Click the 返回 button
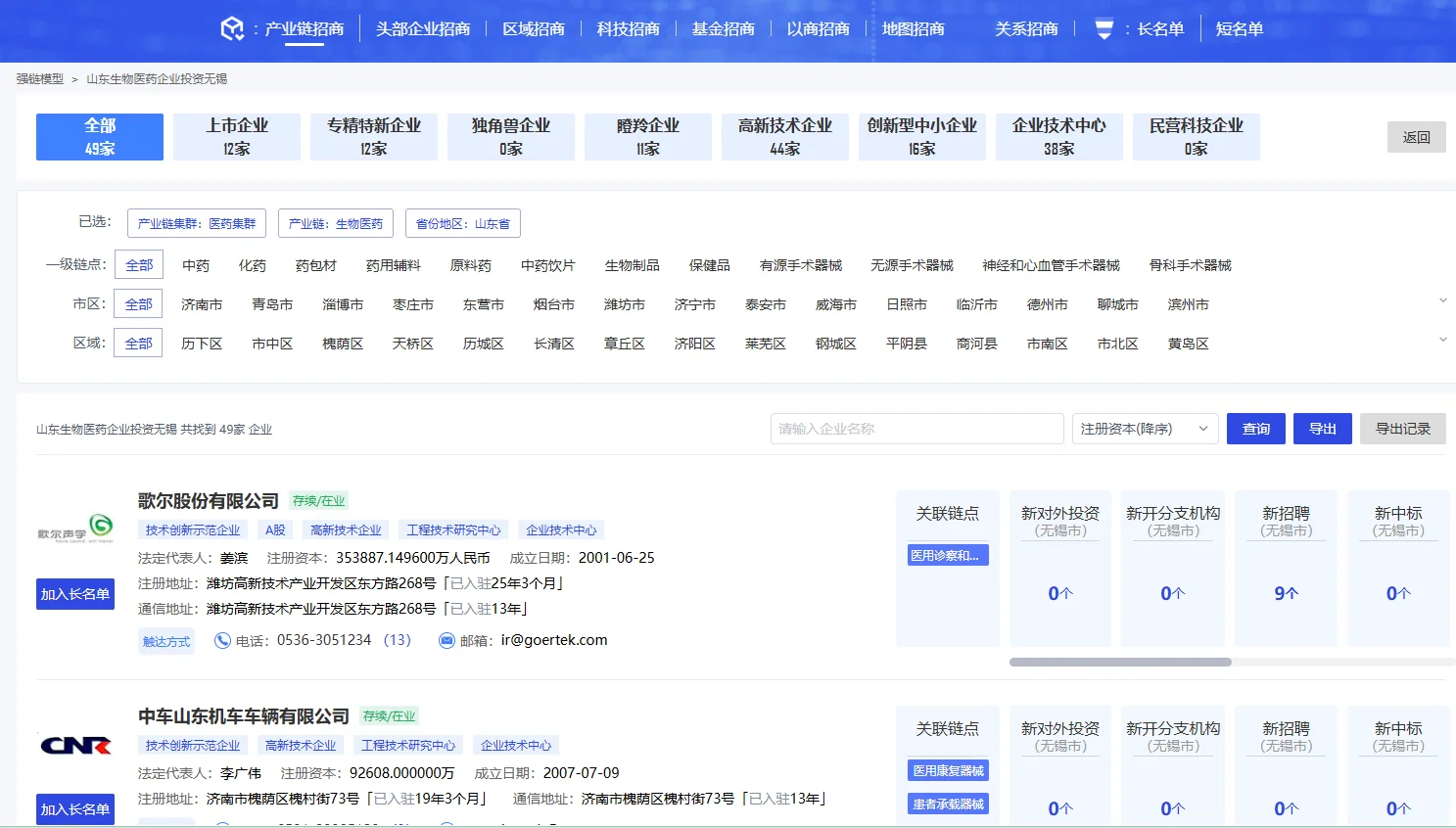The image size is (1456, 828). pyautogui.click(x=1417, y=137)
